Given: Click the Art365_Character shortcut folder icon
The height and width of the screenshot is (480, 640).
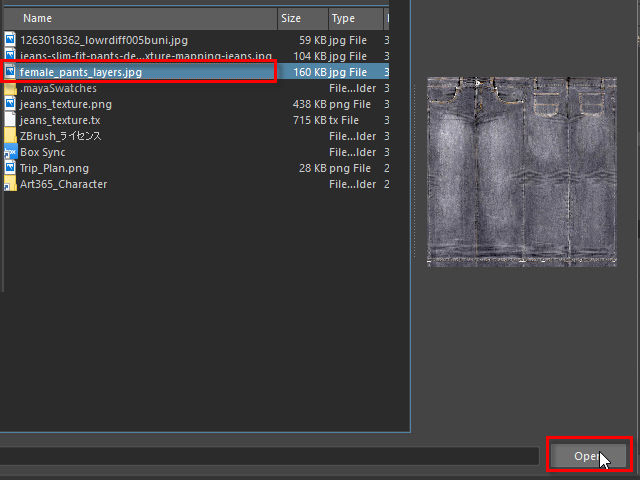Looking at the screenshot, I should pyautogui.click(x=10, y=184).
